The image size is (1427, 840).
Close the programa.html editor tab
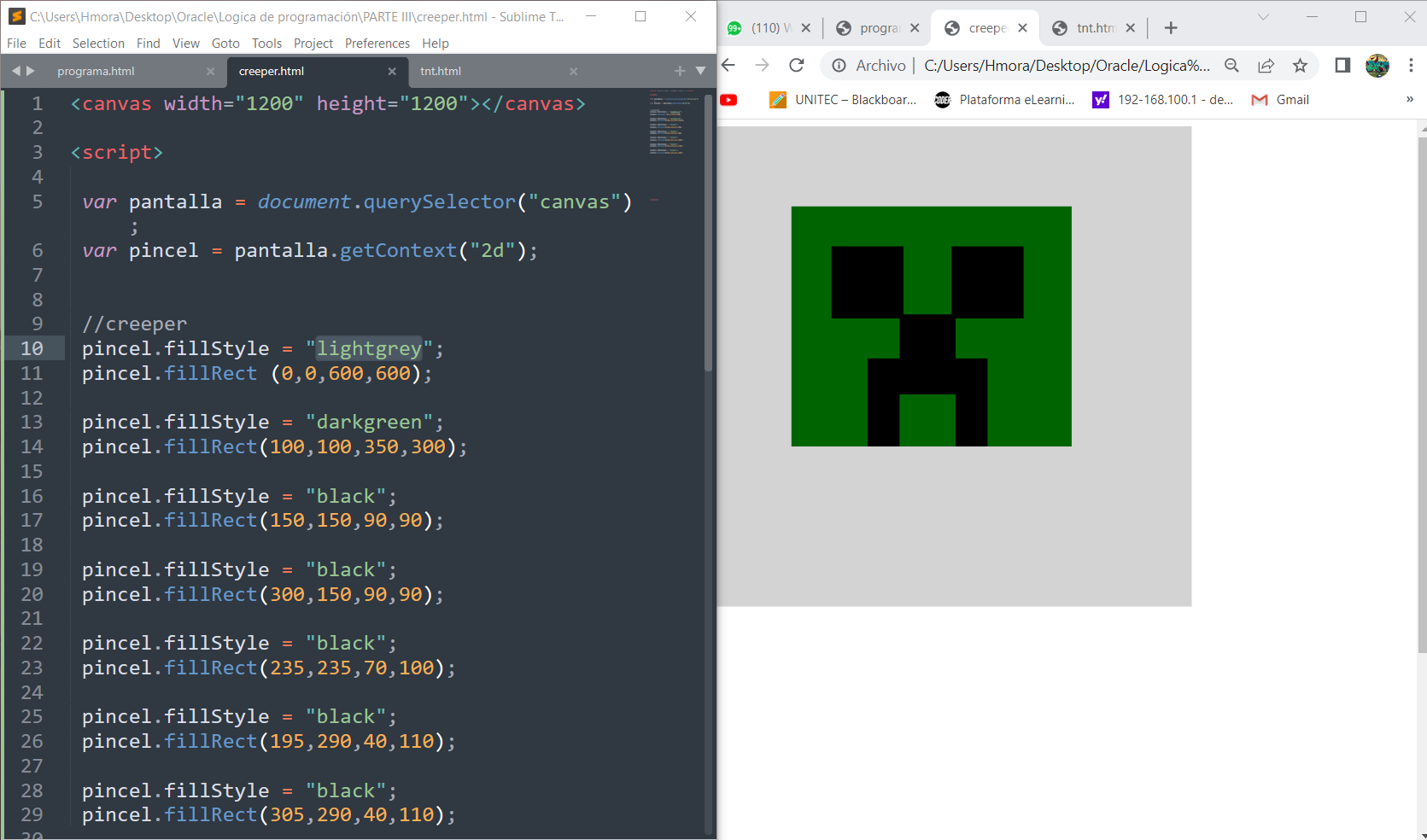tap(210, 72)
